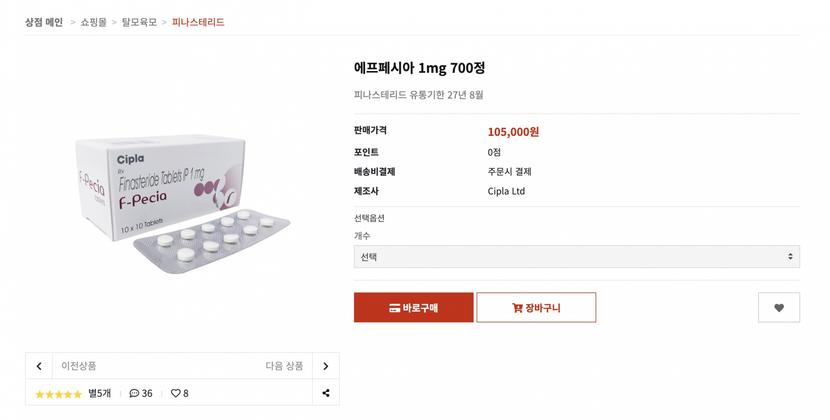
Task: Click the 이전상품 label
Action: click(79, 366)
